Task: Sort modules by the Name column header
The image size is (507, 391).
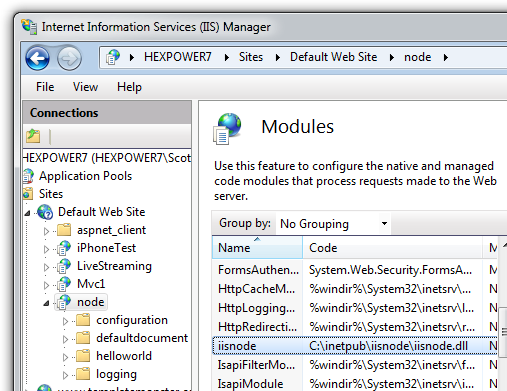Action: [x=257, y=247]
